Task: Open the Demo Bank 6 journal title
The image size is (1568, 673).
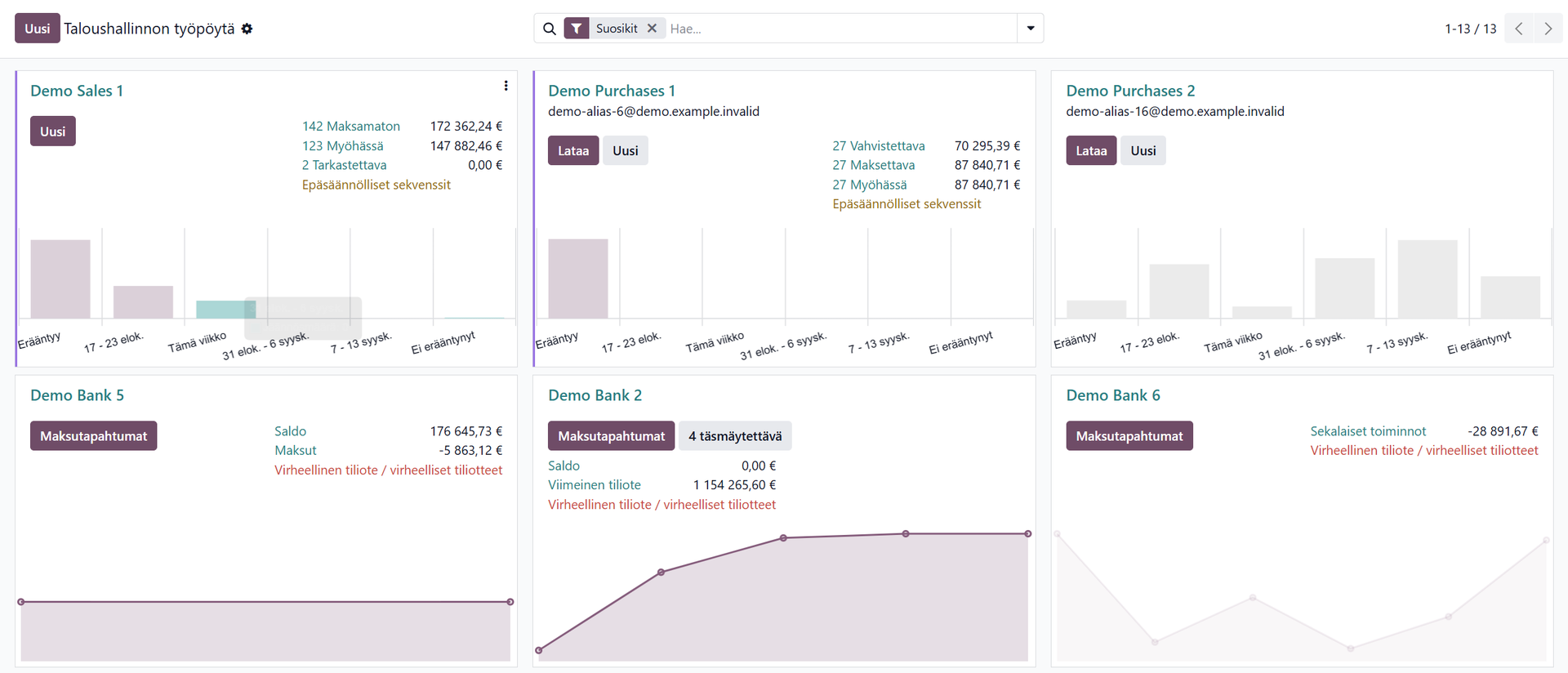Action: 1113,395
